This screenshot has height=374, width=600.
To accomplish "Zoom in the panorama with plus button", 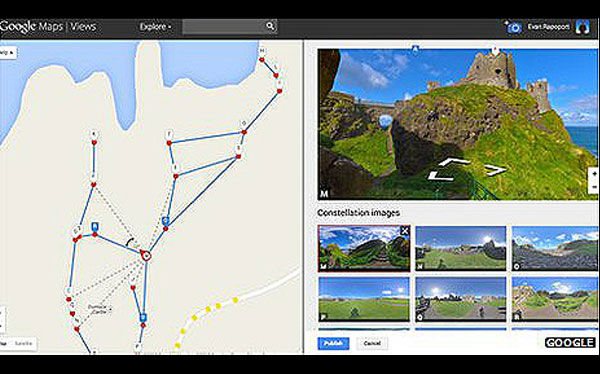I will (x=594, y=173).
